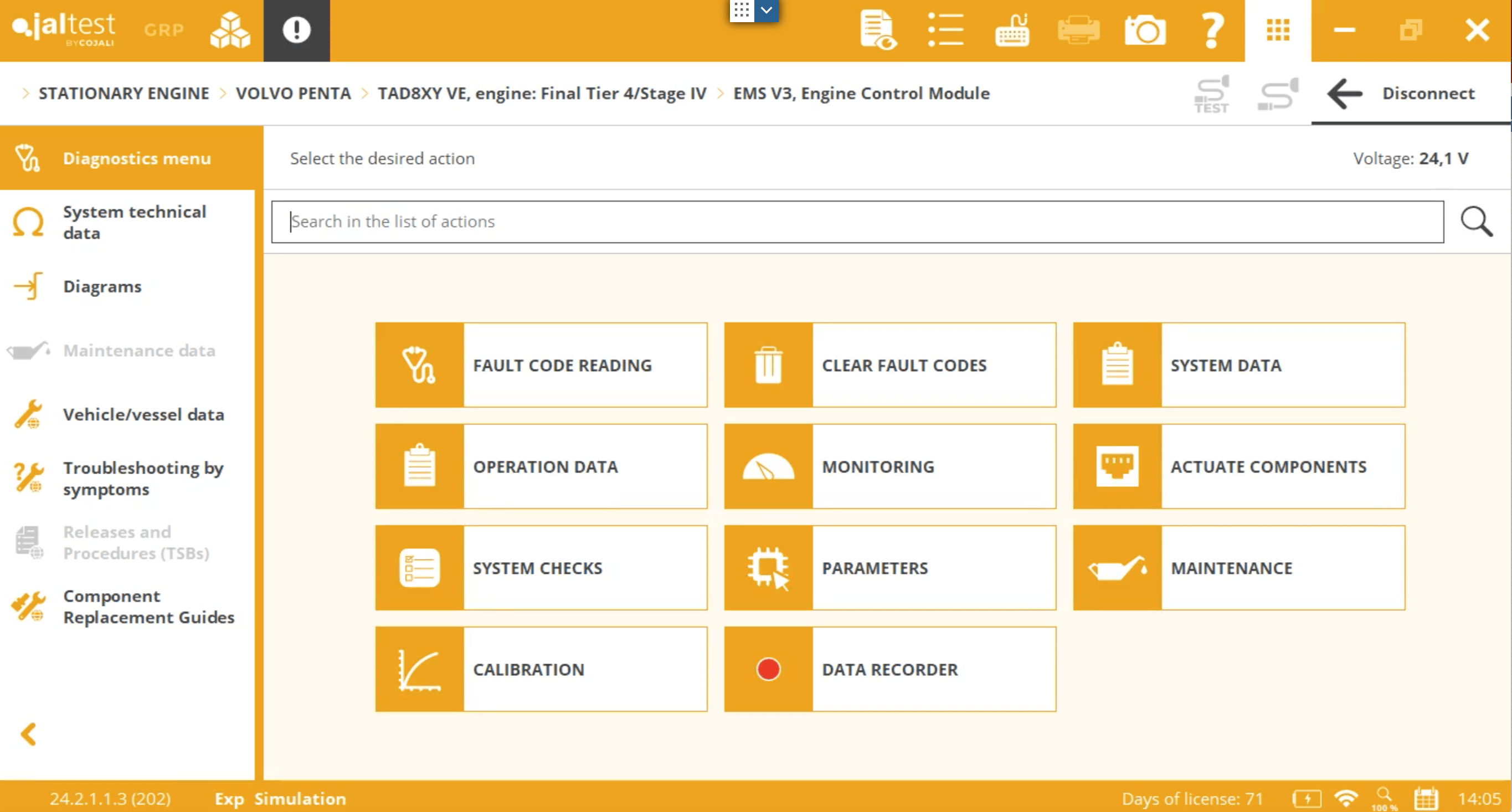
Task: Open the alert exclamation icon tab
Action: click(x=296, y=30)
